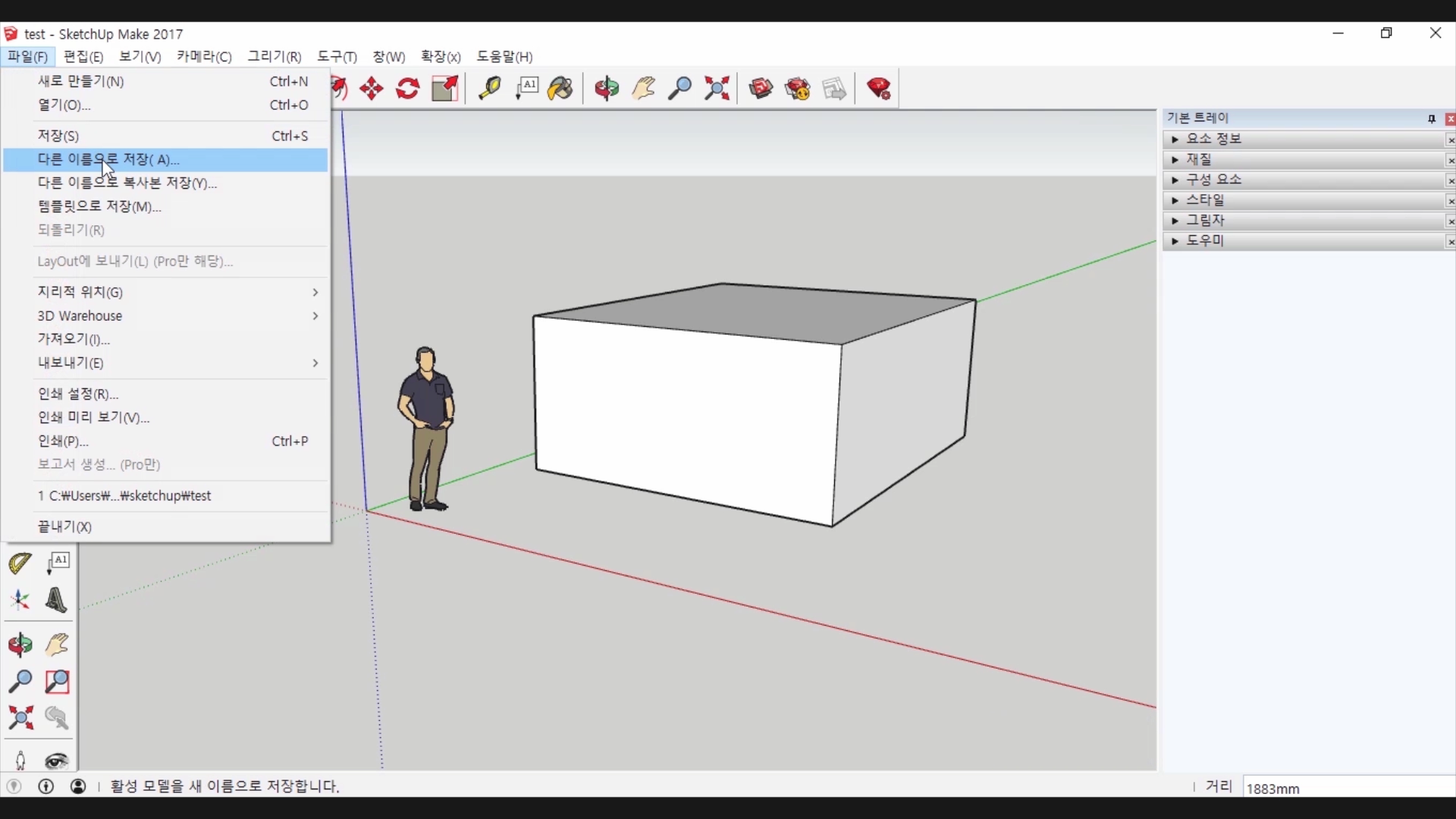Choose the Tape Measure tool
The height and width of the screenshot is (819, 1456).
point(489,89)
